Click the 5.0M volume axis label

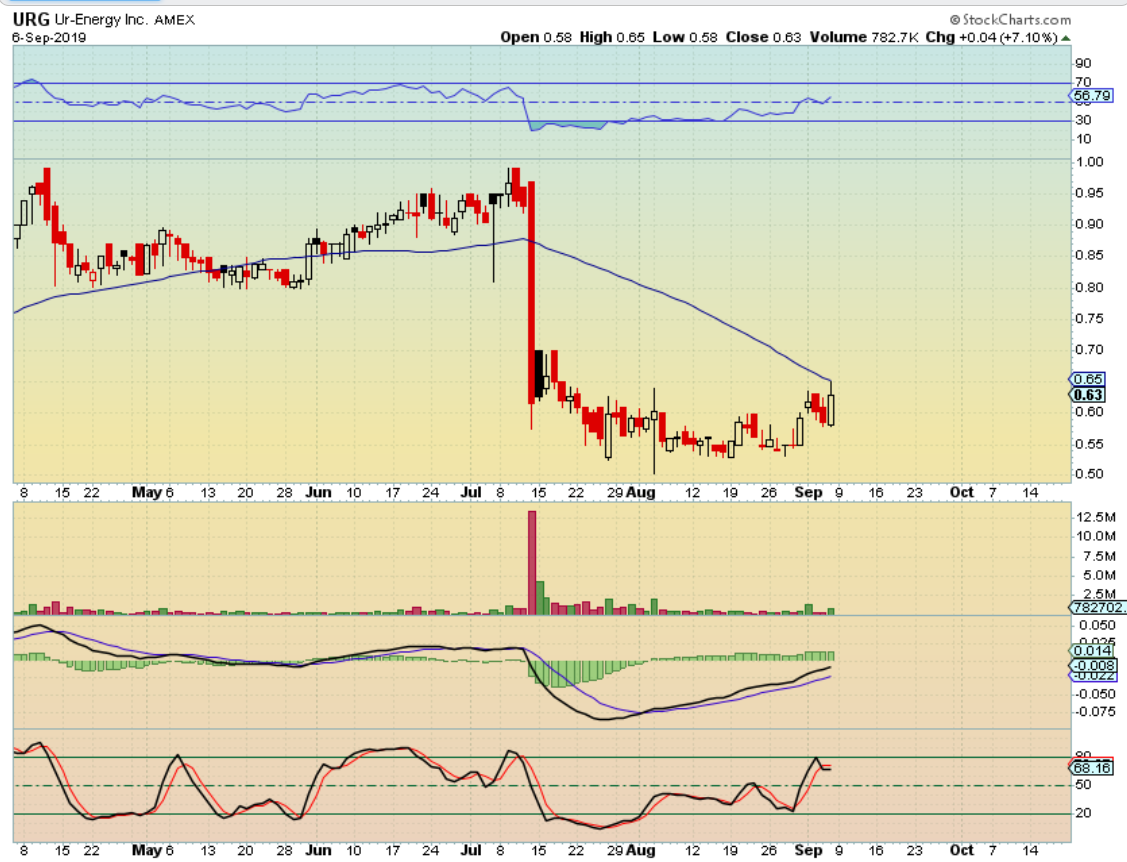pos(1099,575)
